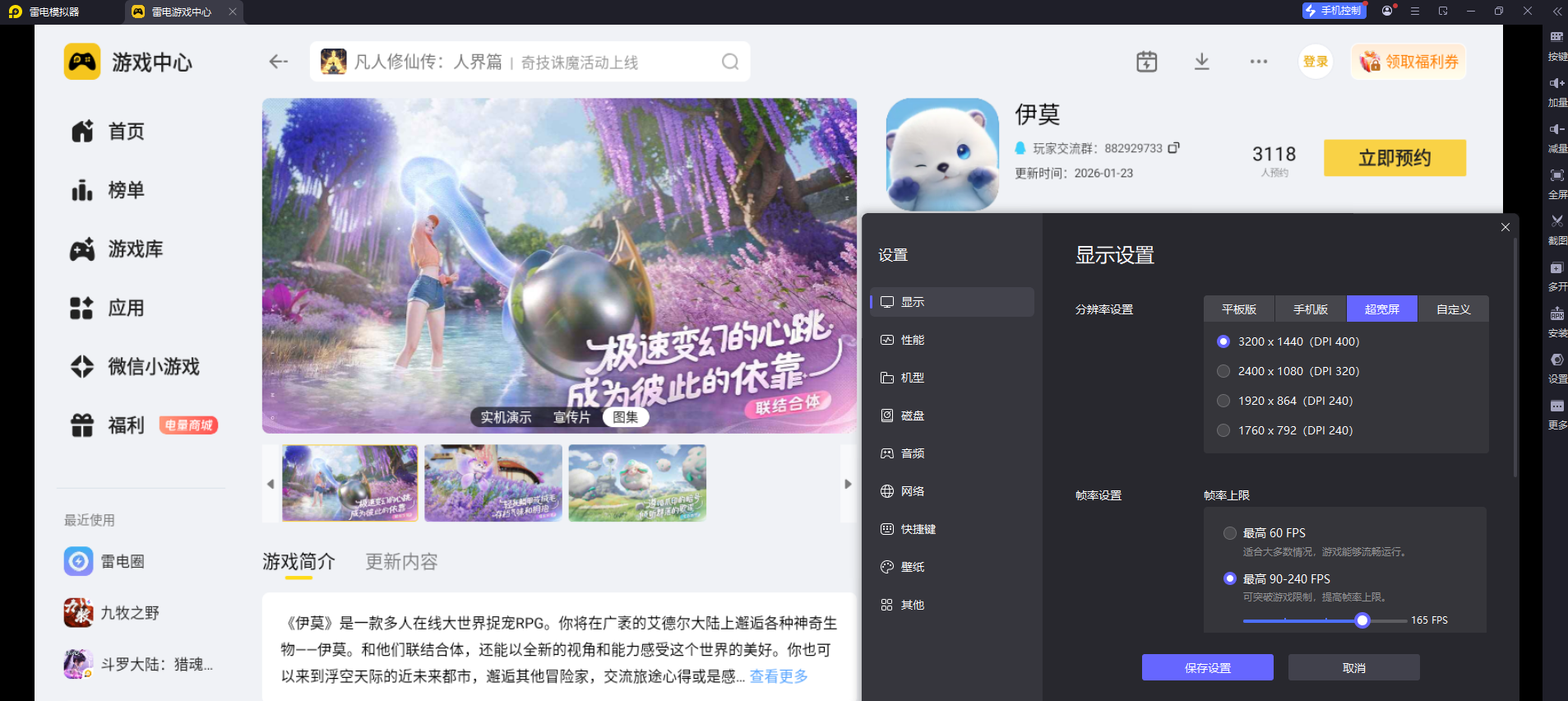Collapse the right sidebar with double arrows
This screenshot has height=701, width=1568.
(1557, 12)
